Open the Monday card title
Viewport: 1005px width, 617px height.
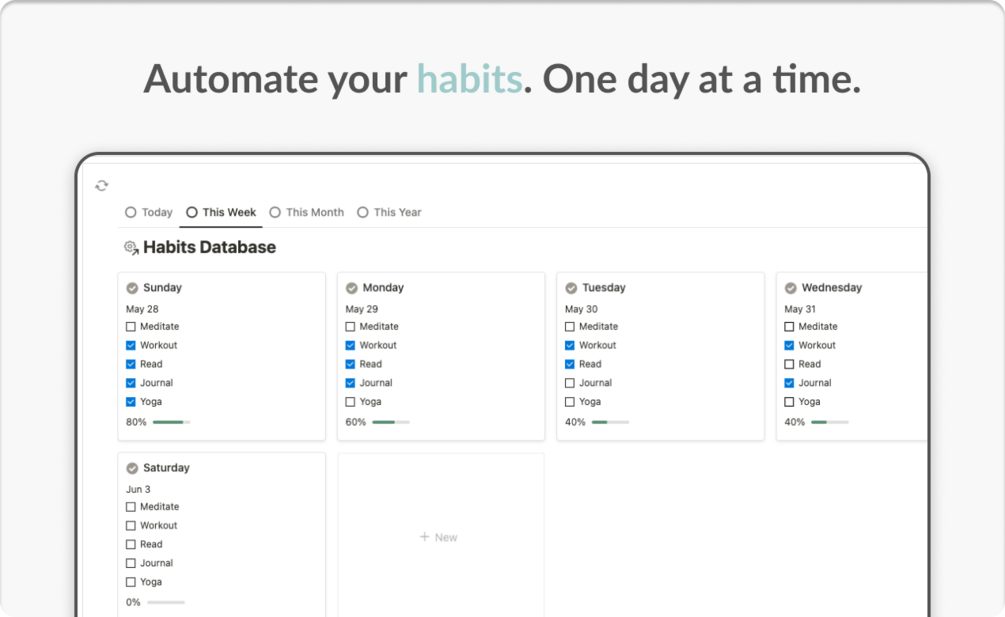[x=383, y=288]
